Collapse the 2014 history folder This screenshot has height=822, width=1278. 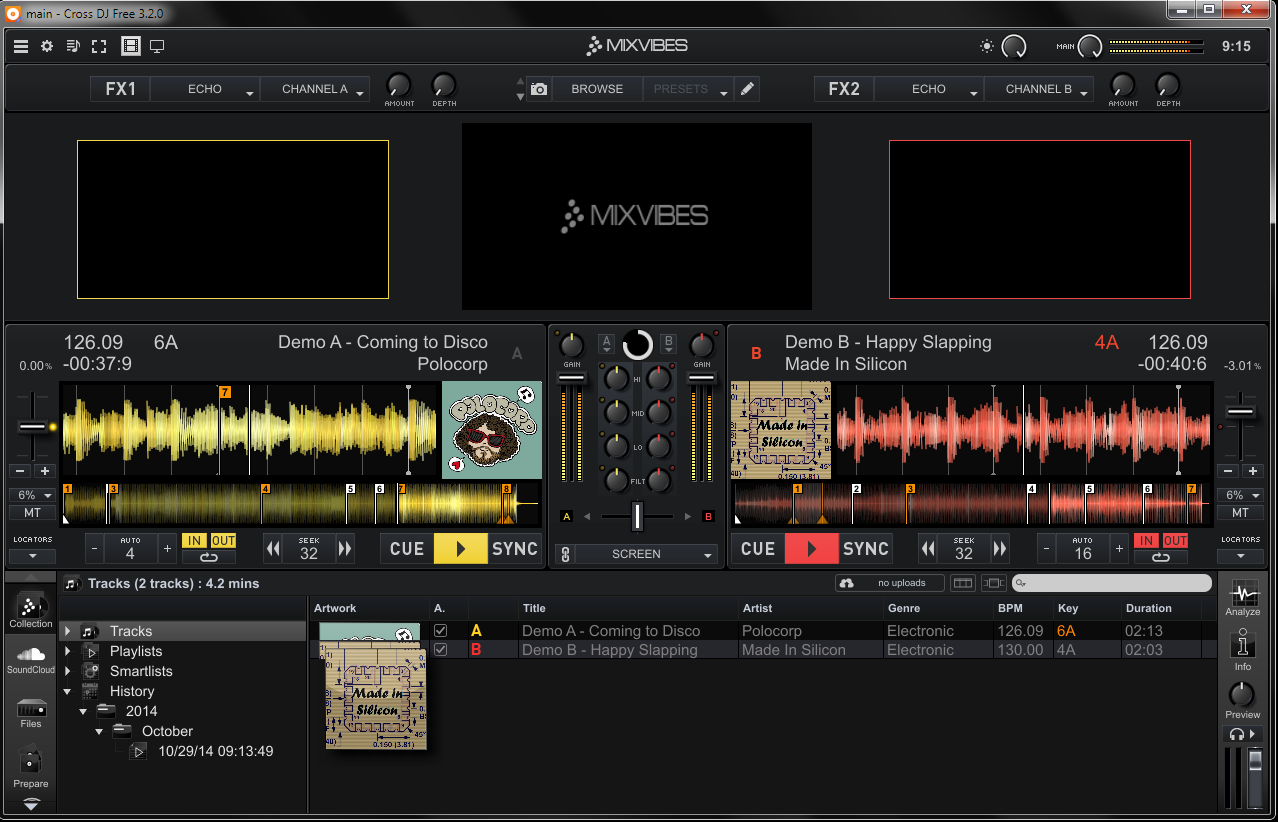(83, 711)
